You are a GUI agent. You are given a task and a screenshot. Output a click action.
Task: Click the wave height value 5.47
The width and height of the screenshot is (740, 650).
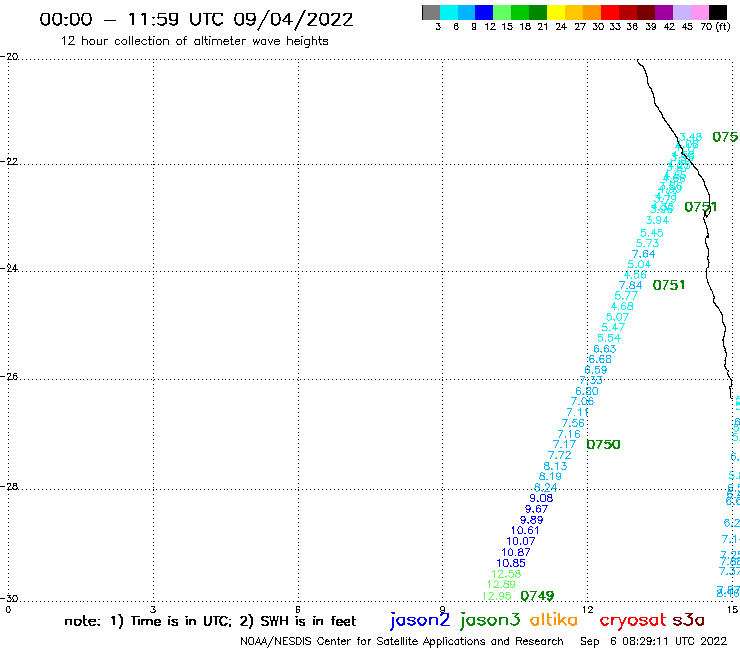click(613, 327)
